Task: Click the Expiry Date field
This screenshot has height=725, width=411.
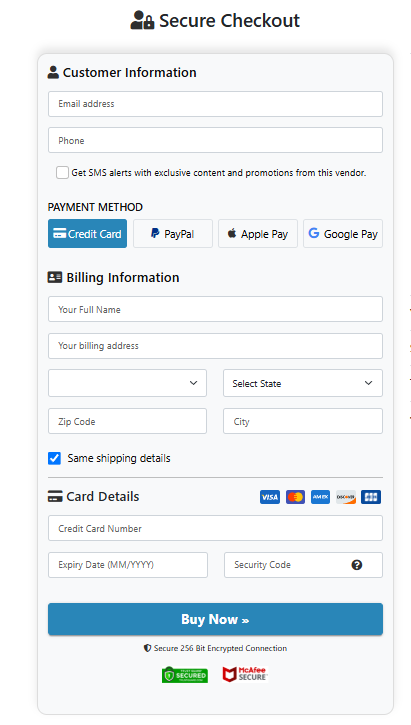Action: click(128, 565)
